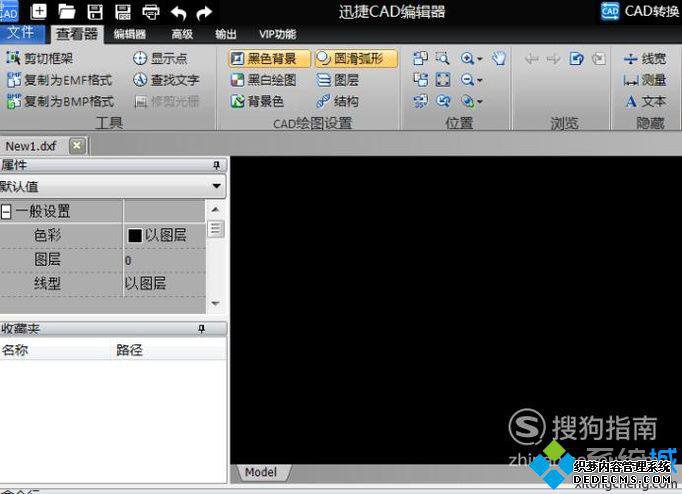The height and width of the screenshot is (494, 682).
Task: Open the zoom out dropdown arrow
Action: pos(480,80)
